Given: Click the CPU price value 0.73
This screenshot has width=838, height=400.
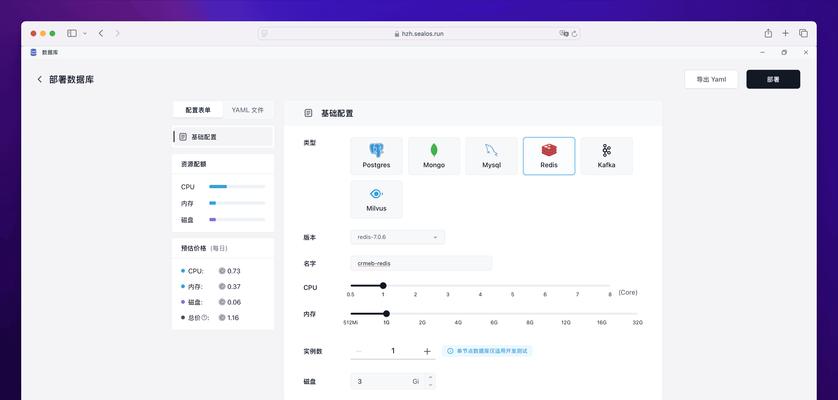Looking at the screenshot, I should [x=234, y=271].
